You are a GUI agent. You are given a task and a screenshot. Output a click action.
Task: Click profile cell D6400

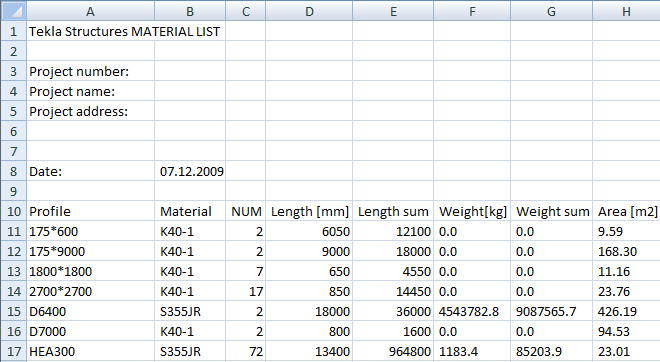[x=90, y=311]
